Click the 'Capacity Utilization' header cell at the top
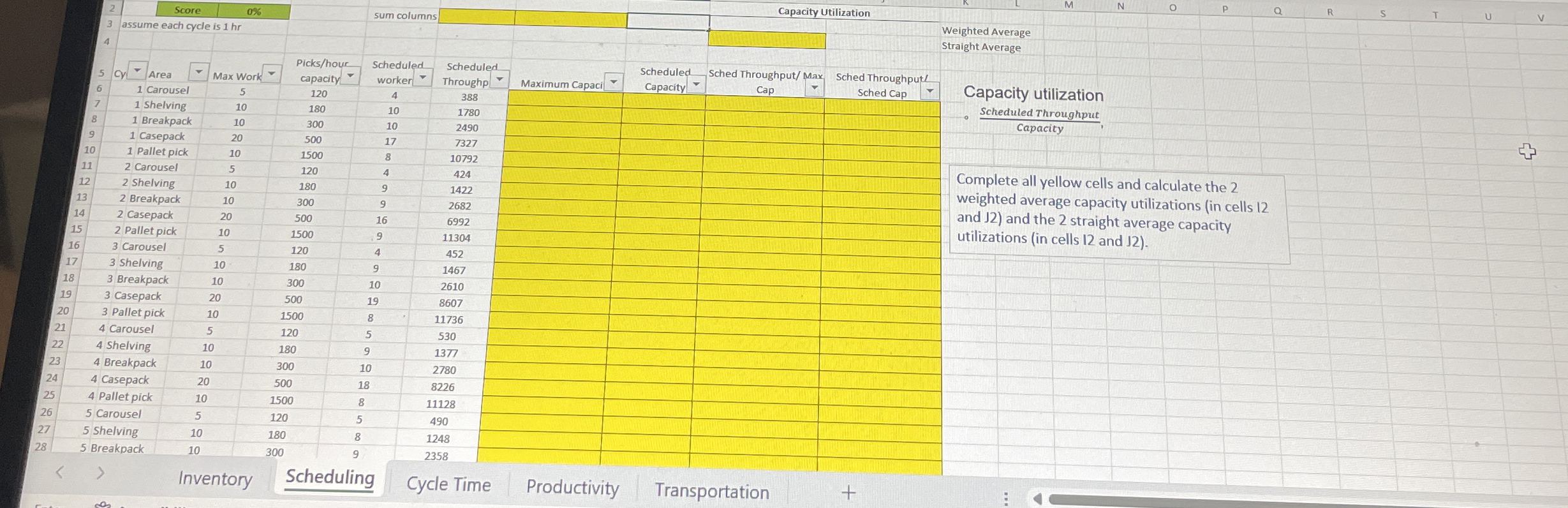 click(x=824, y=12)
